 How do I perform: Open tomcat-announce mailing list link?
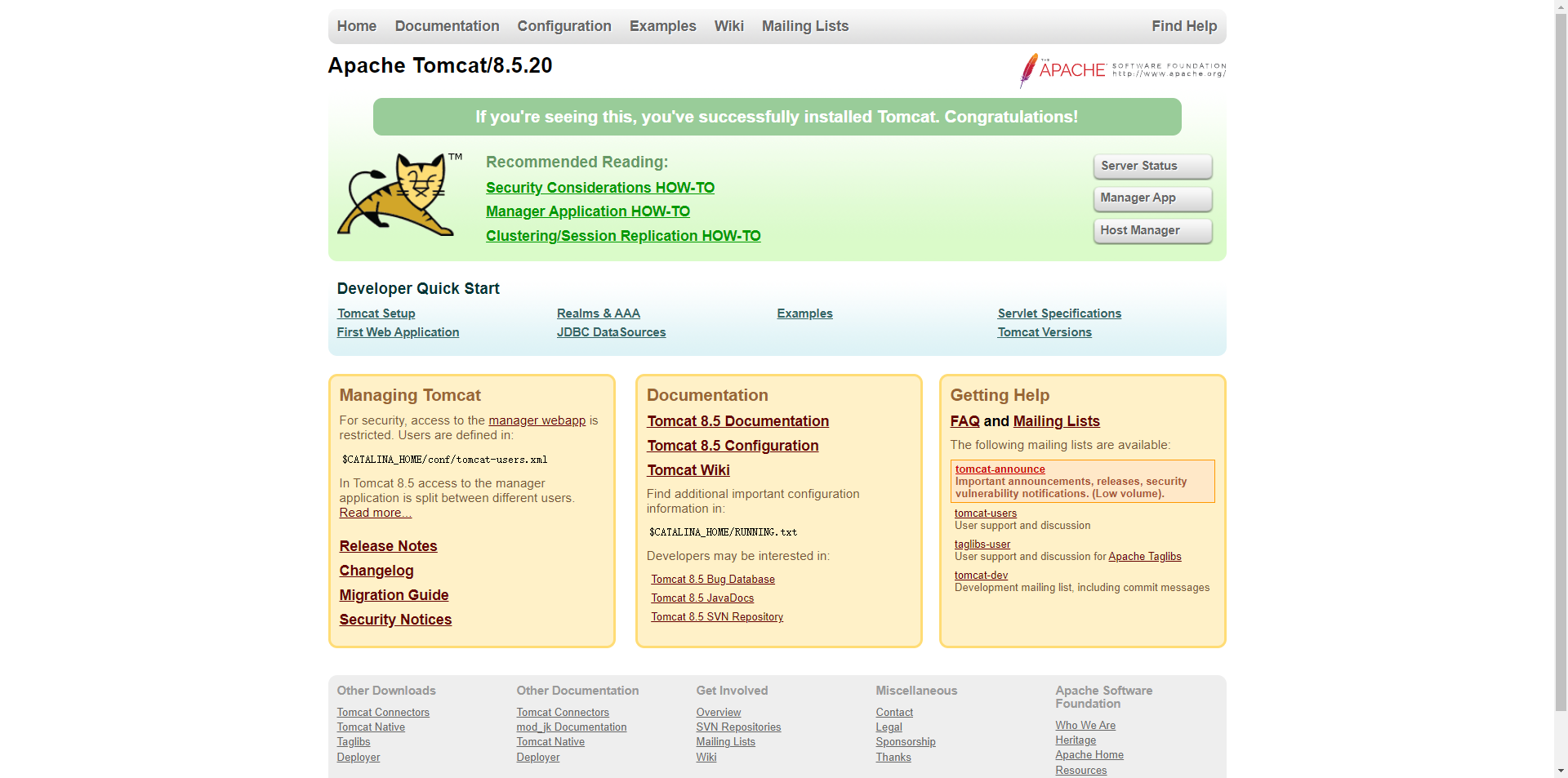[1000, 469]
